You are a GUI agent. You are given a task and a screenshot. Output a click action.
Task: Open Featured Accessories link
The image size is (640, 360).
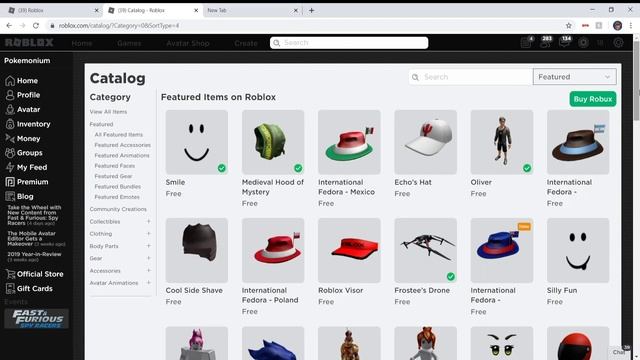click(x=122, y=145)
